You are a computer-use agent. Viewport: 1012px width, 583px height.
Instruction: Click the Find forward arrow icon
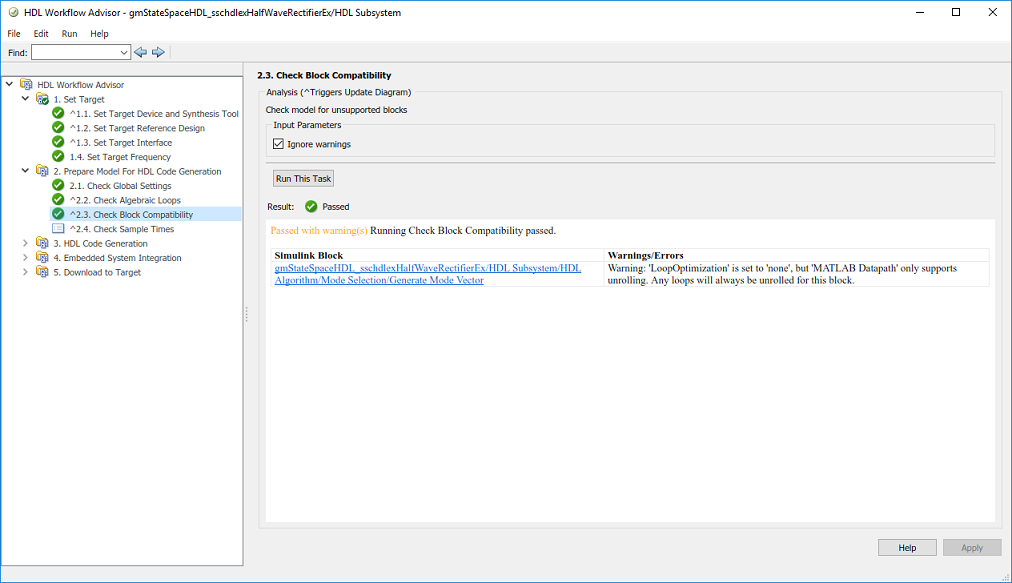[x=158, y=52]
